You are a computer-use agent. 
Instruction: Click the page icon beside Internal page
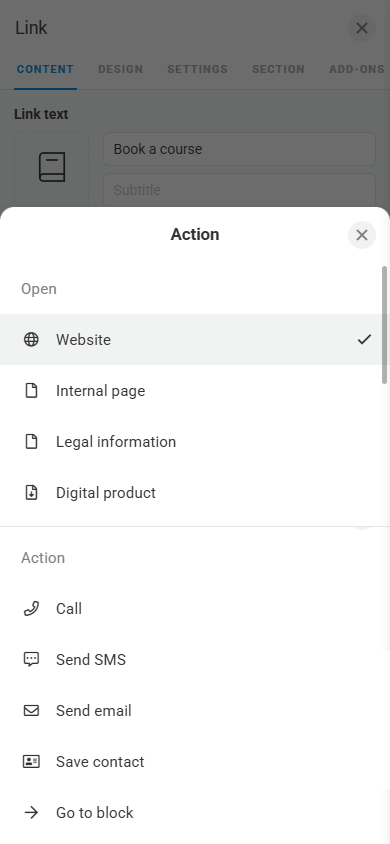31,391
